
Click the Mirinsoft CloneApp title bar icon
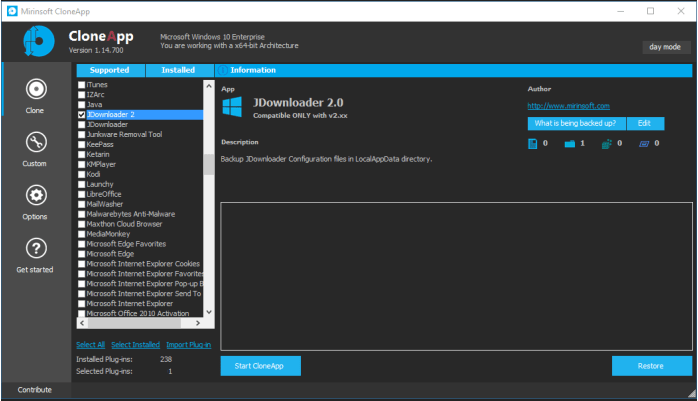[12, 11]
